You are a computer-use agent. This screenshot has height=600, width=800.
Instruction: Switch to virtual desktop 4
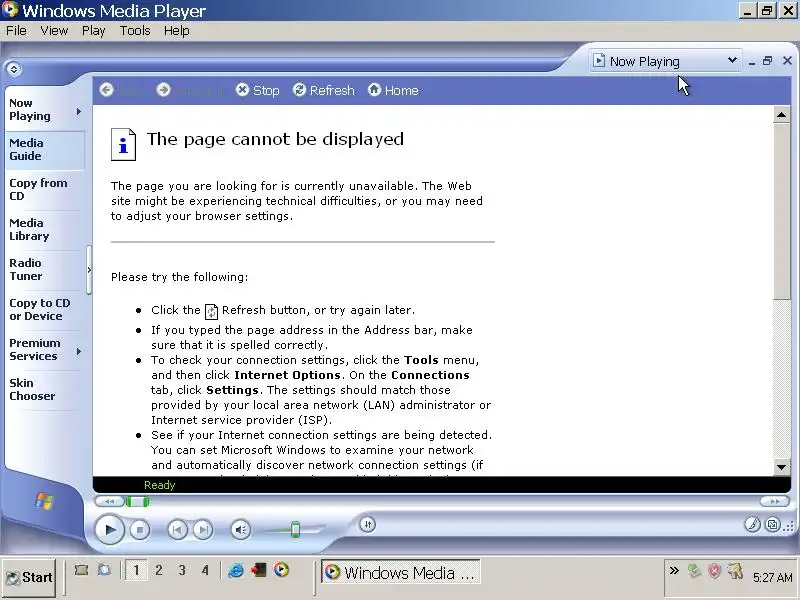tap(205, 570)
